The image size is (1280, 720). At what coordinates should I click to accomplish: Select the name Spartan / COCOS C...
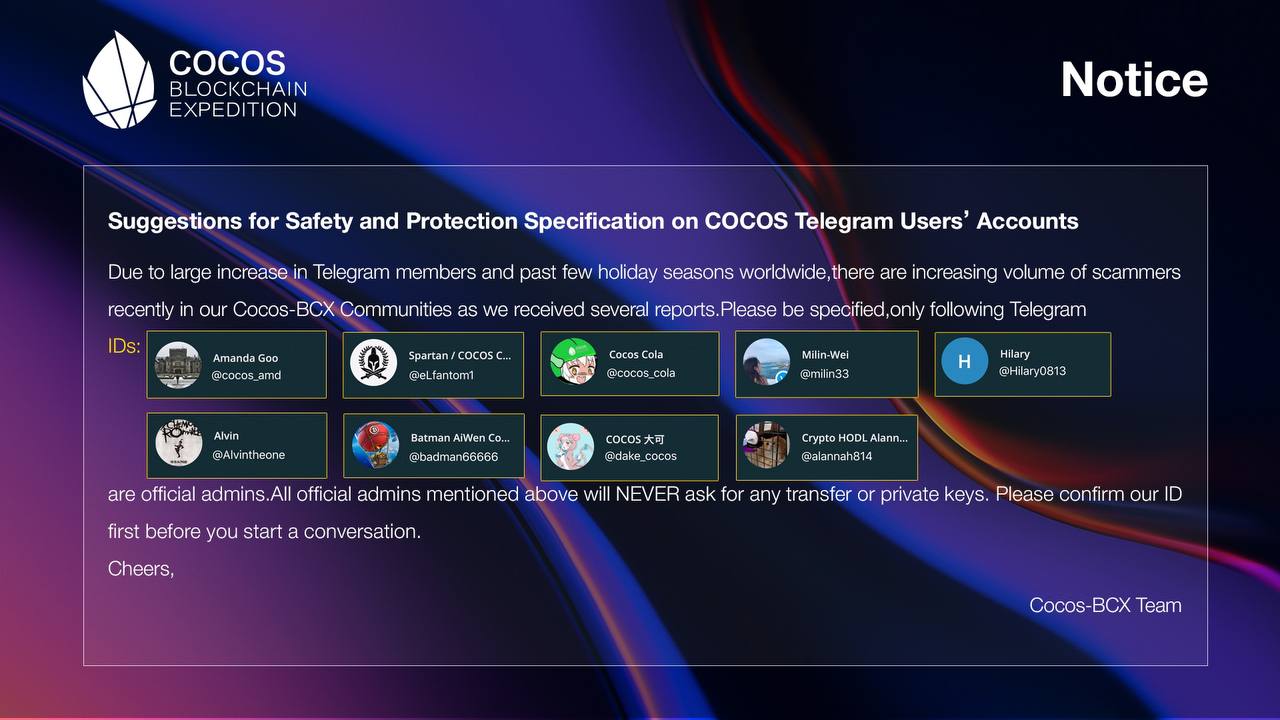459,355
